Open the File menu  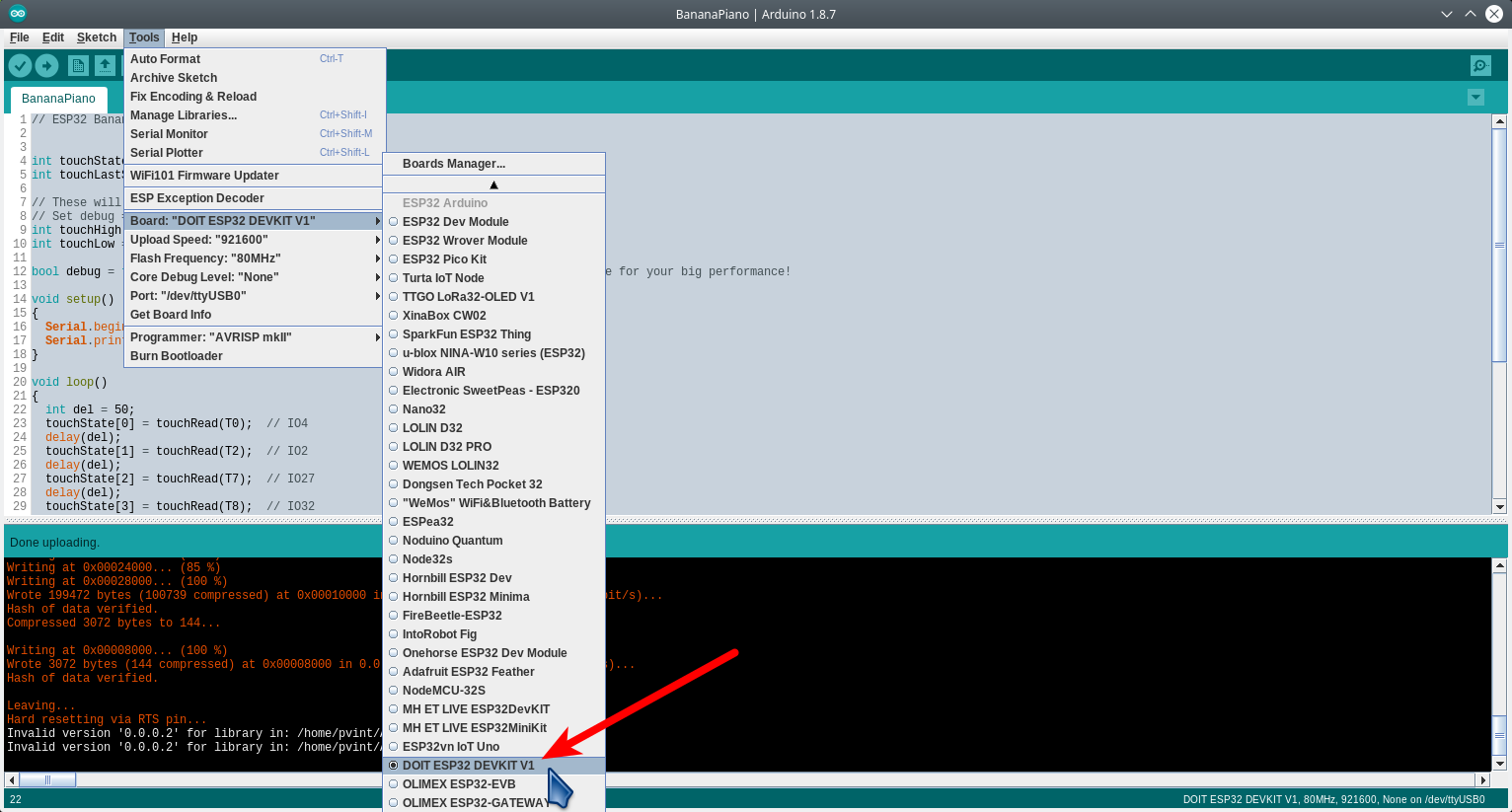(19, 37)
